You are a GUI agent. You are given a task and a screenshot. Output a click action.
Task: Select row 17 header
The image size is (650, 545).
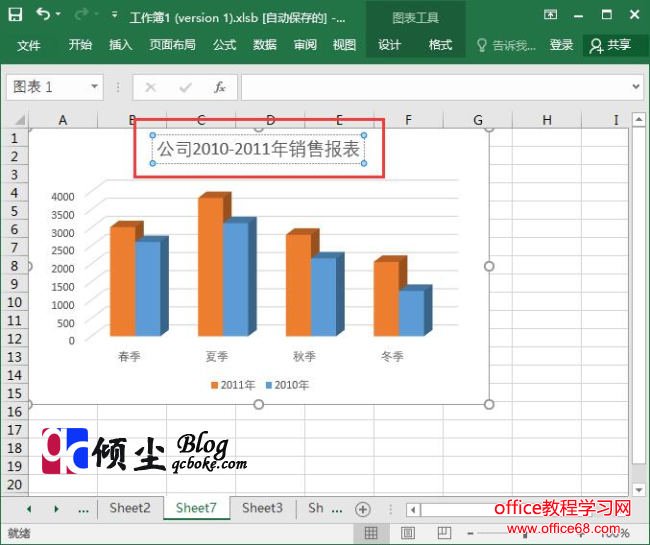click(x=14, y=430)
